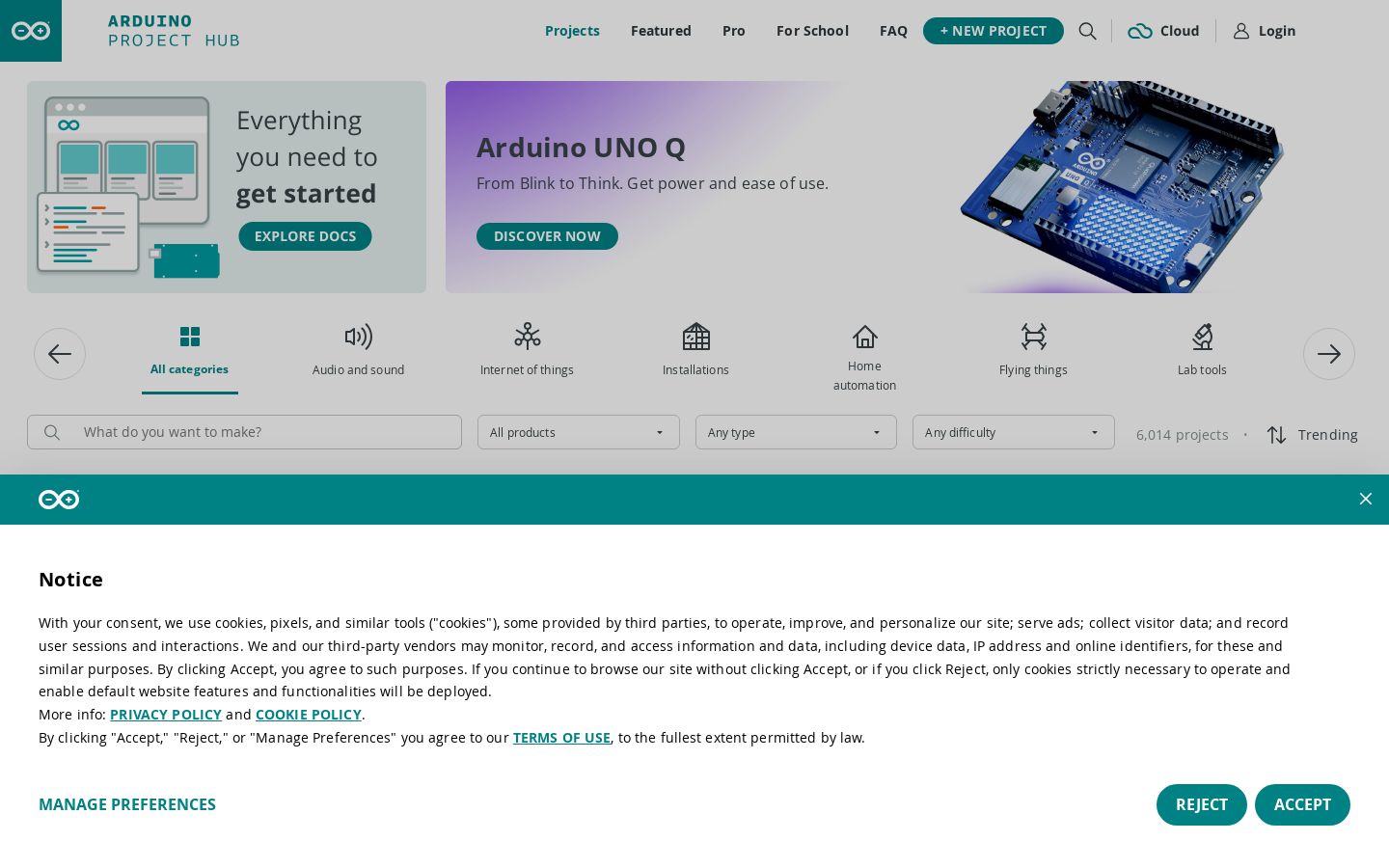
Task: Open the For School nav item
Action: pyautogui.click(x=812, y=31)
